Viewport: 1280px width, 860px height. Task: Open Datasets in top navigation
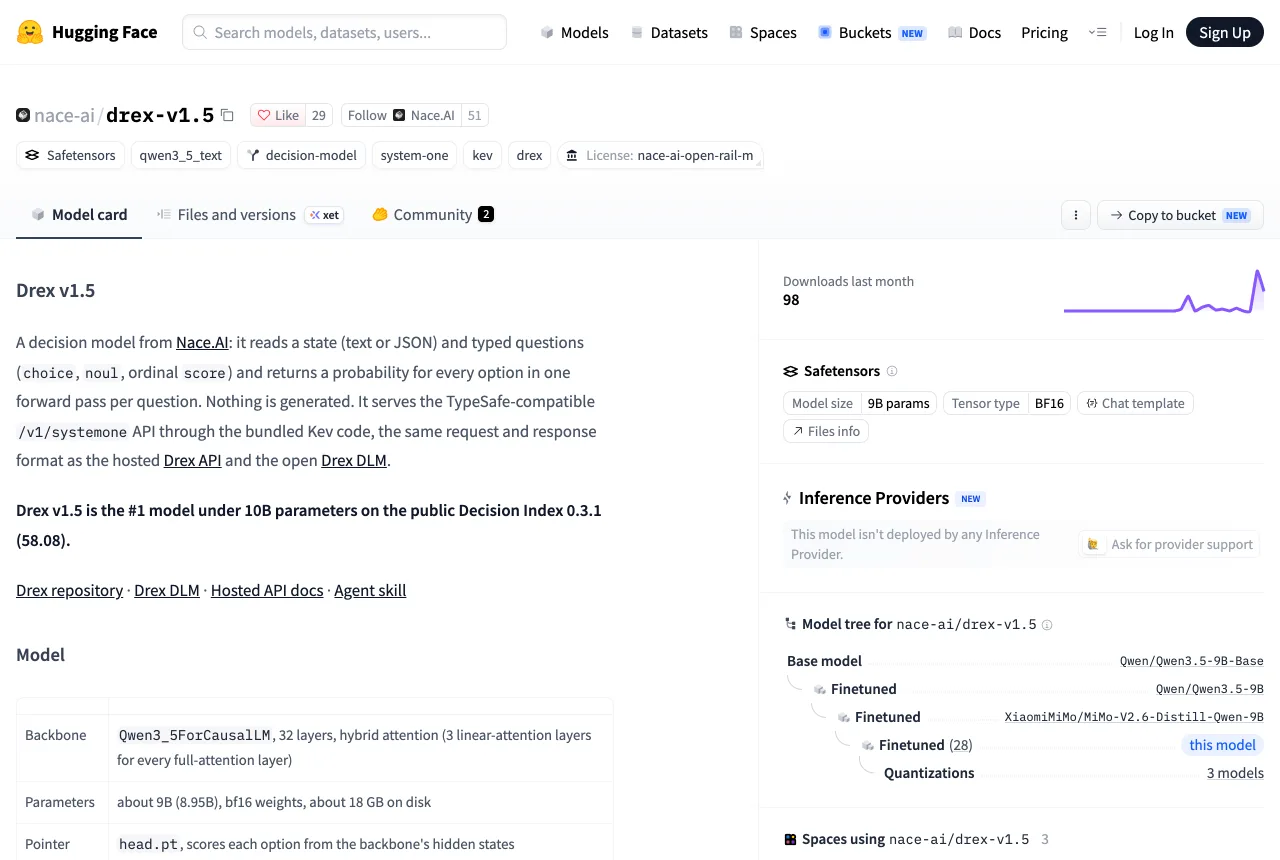(669, 32)
